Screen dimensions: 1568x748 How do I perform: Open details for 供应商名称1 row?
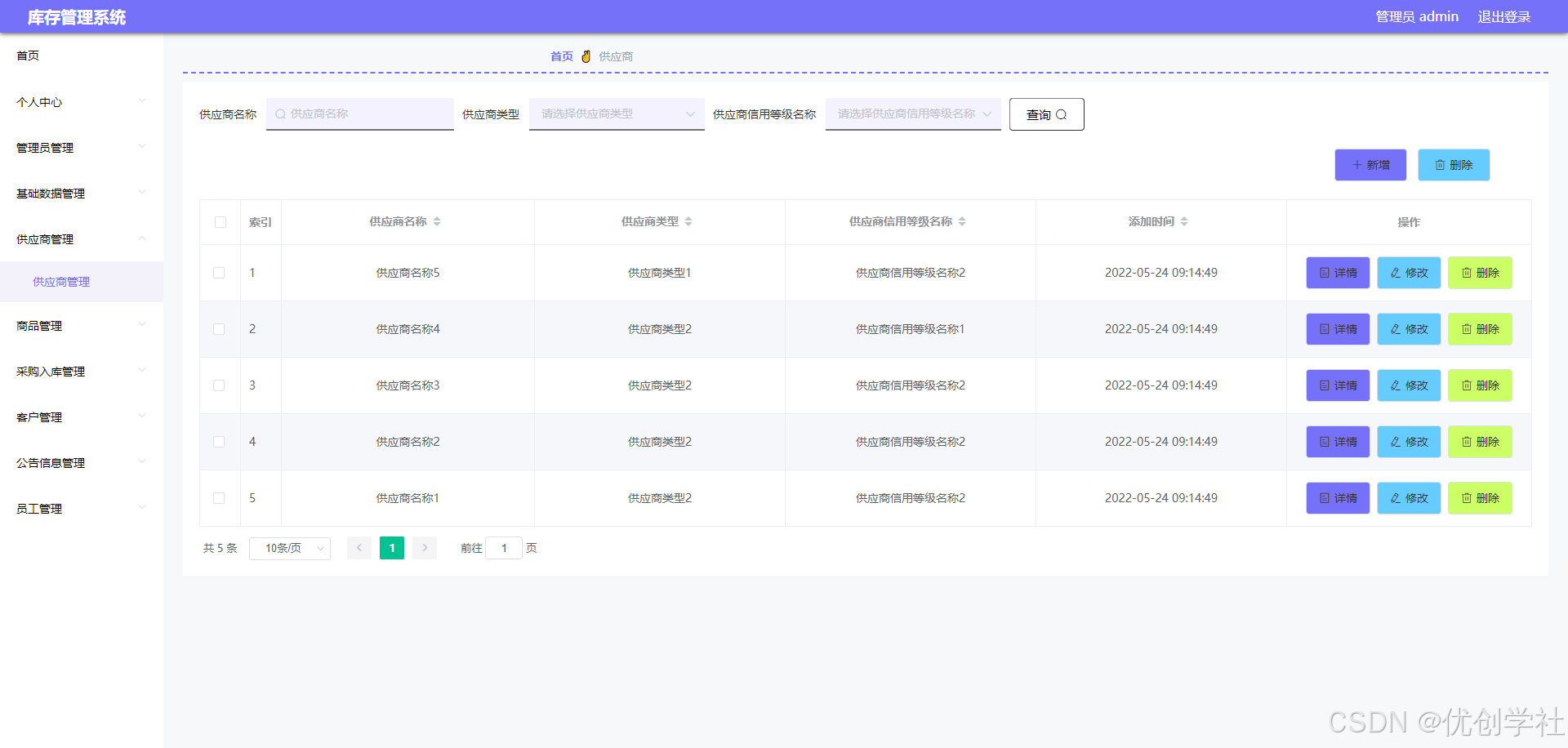1338,498
